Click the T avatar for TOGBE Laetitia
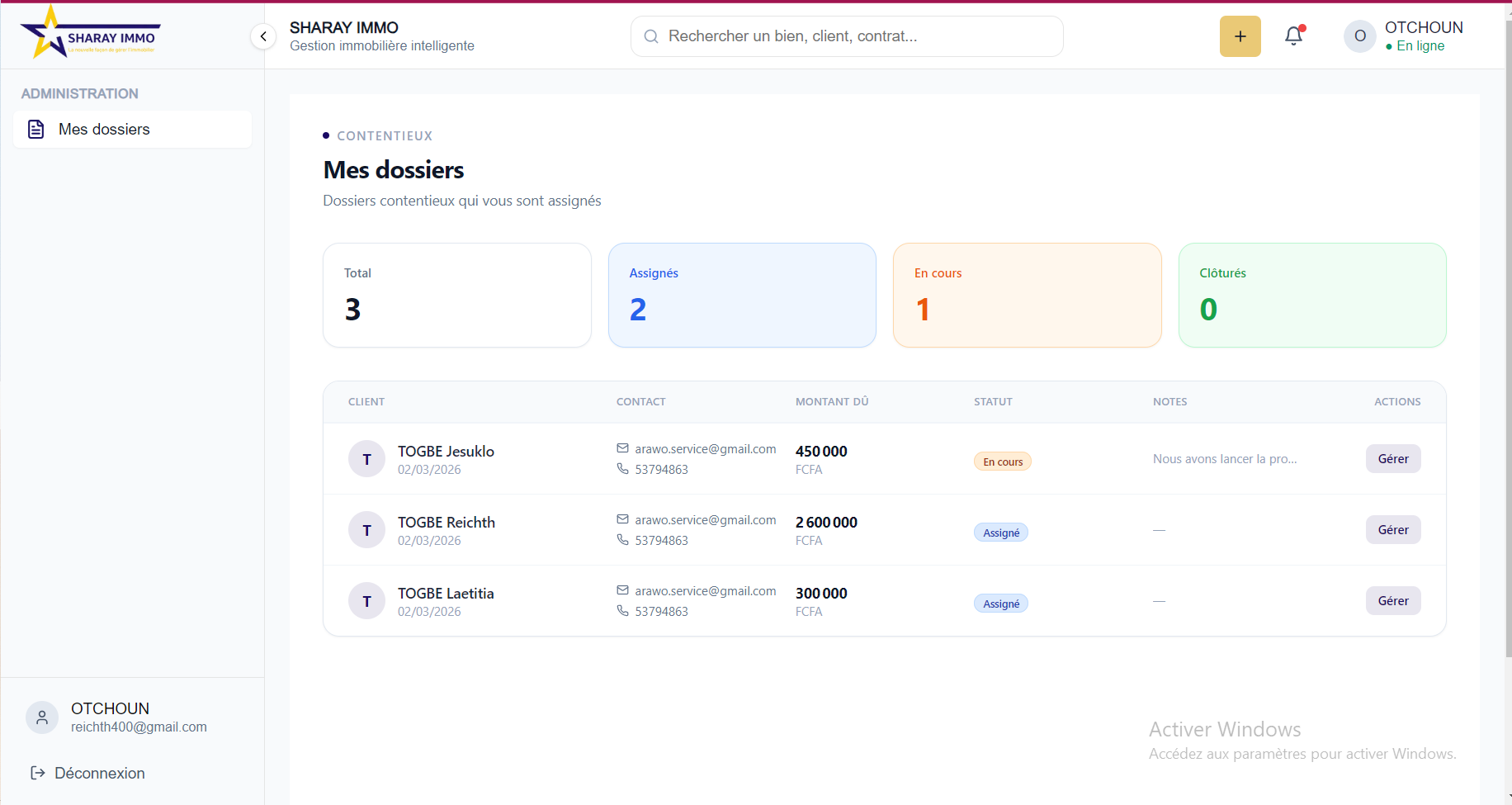The height and width of the screenshot is (805, 1512). coord(366,601)
